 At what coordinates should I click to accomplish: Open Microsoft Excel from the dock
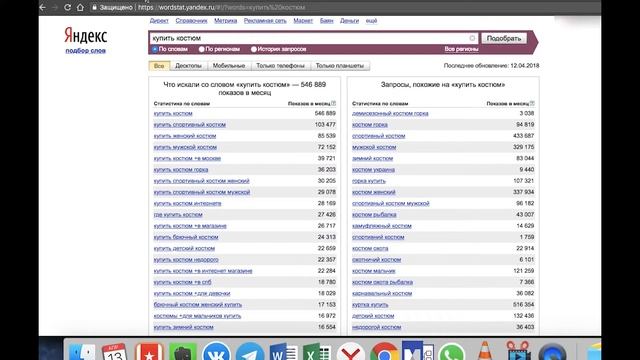pyautogui.click(x=317, y=352)
